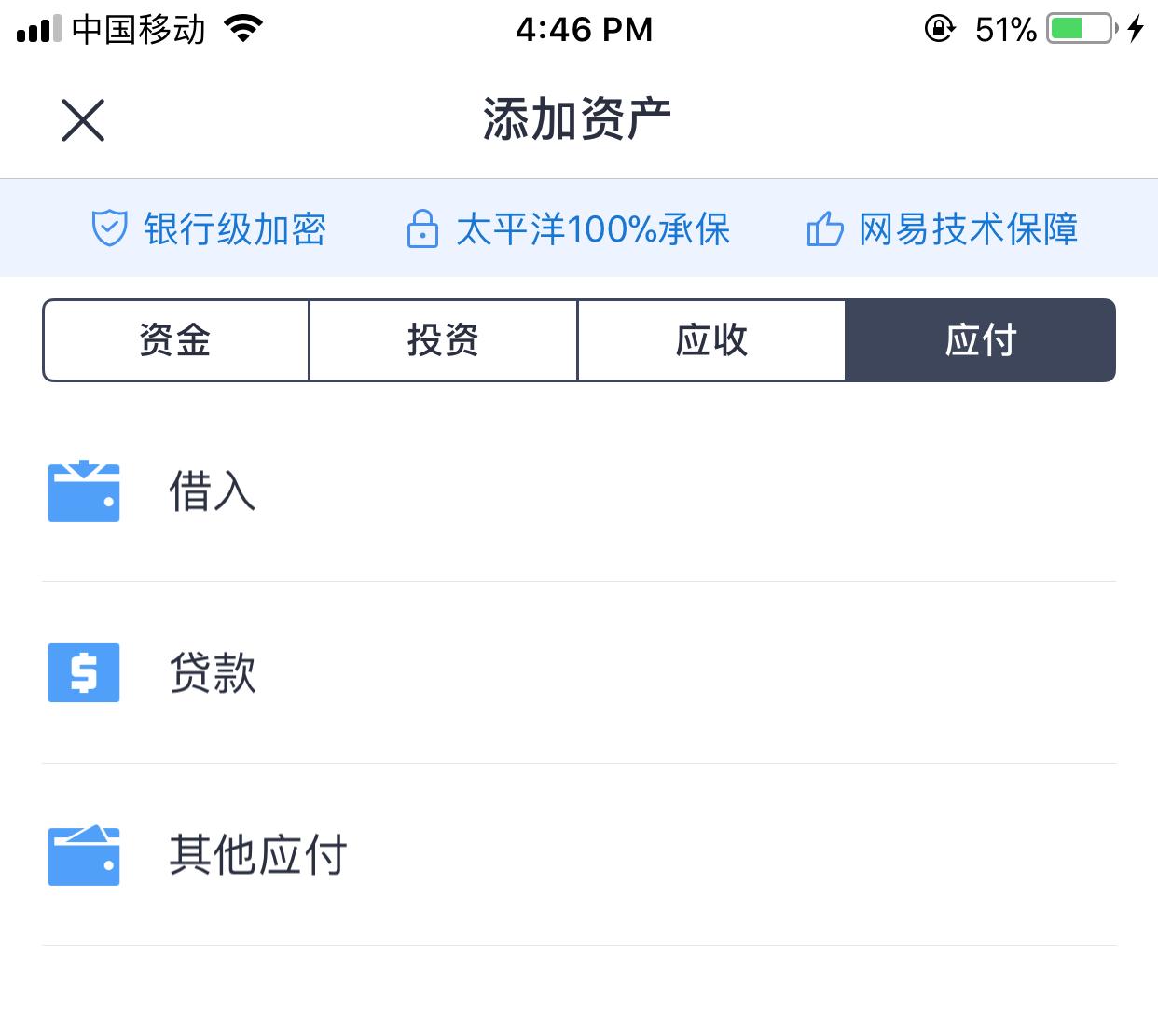
Task: Switch to the 应收 tab
Action: [x=711, y=340]
